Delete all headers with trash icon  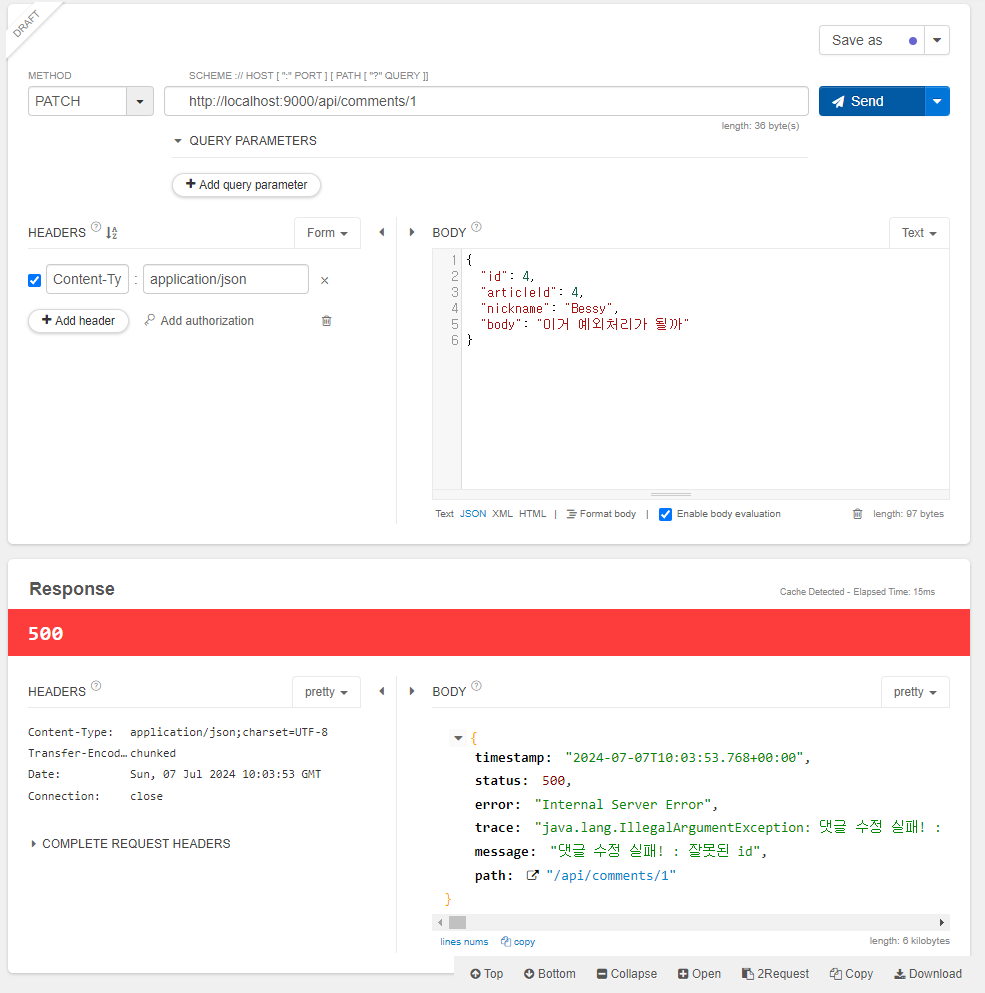(326, 321)
